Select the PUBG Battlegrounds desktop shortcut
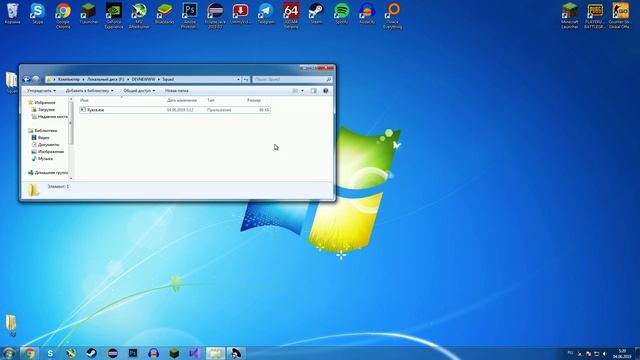Screen dimensions: 640x360 pyautogui.click(x=595, y=16)
